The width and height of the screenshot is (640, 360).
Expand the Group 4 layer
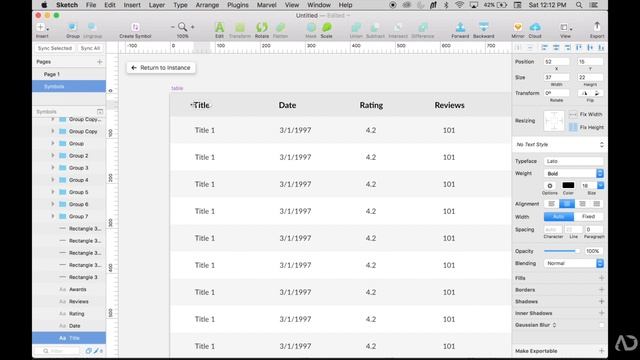53,180
